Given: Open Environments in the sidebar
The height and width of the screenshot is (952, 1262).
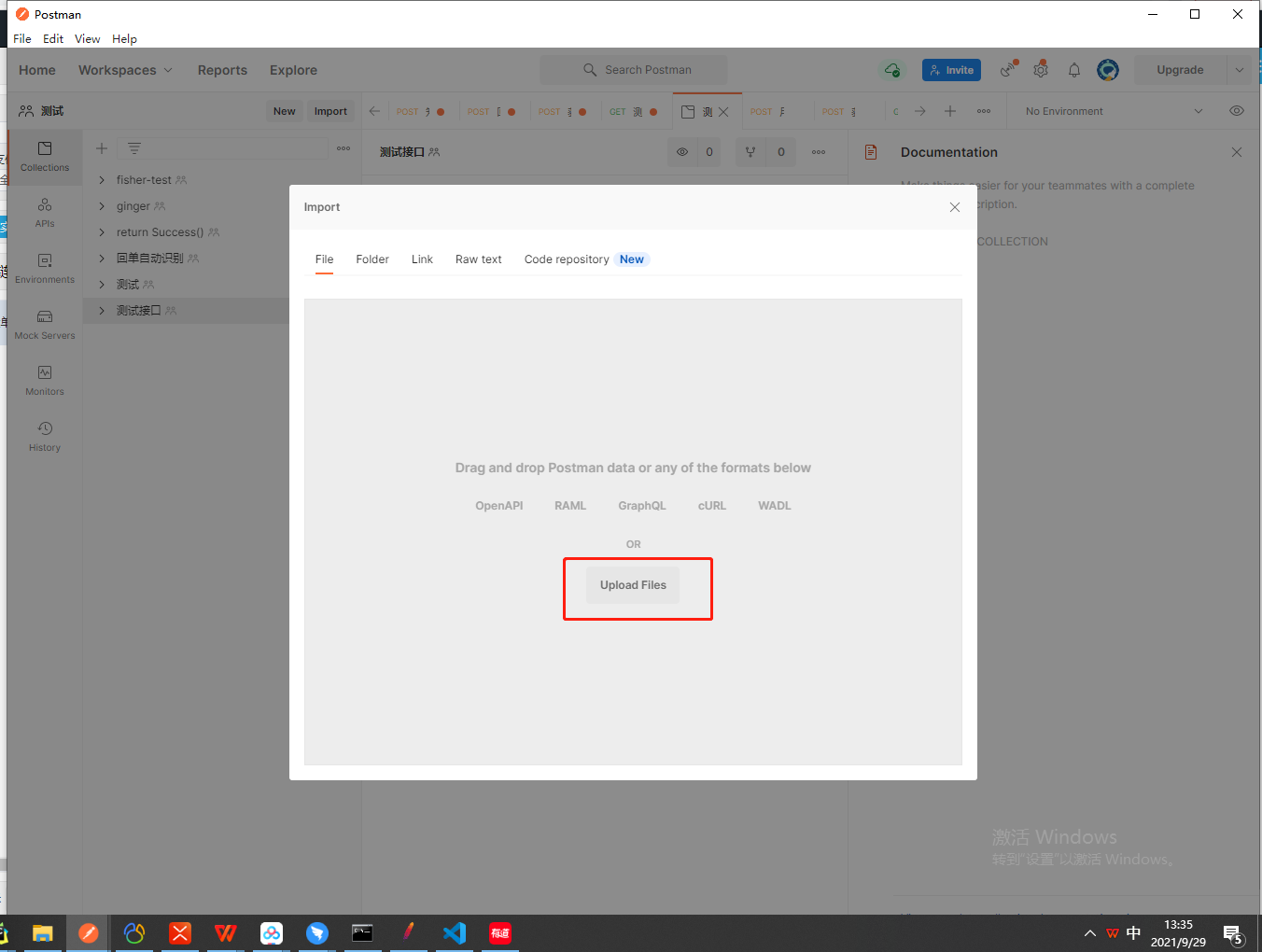Looking at the screenshot, I should tap(45, 269).
